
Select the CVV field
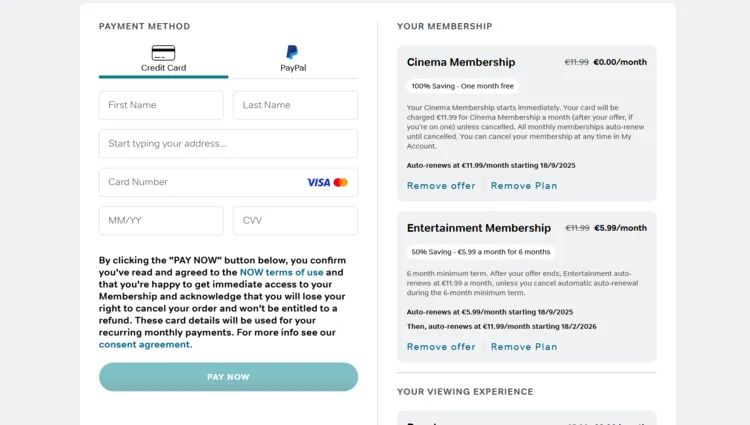[x=296, y=220]
